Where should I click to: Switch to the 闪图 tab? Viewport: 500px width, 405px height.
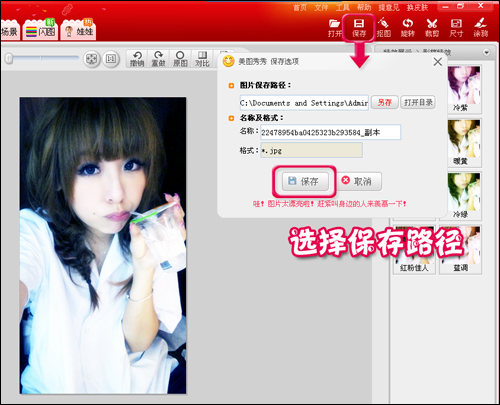point(41,31)
